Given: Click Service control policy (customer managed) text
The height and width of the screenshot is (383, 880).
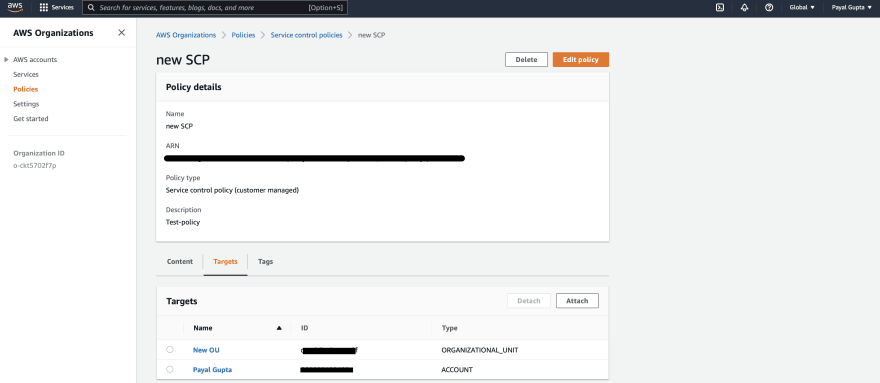Looking at the screenshot, I should tap(232, 190).
